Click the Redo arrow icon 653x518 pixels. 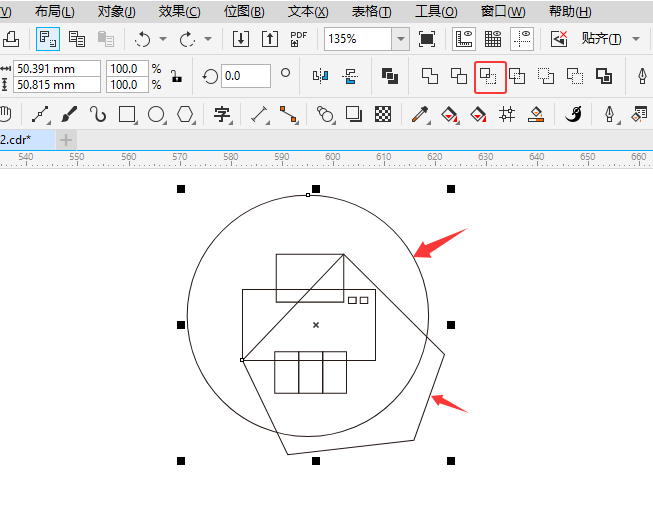[187, 40]
